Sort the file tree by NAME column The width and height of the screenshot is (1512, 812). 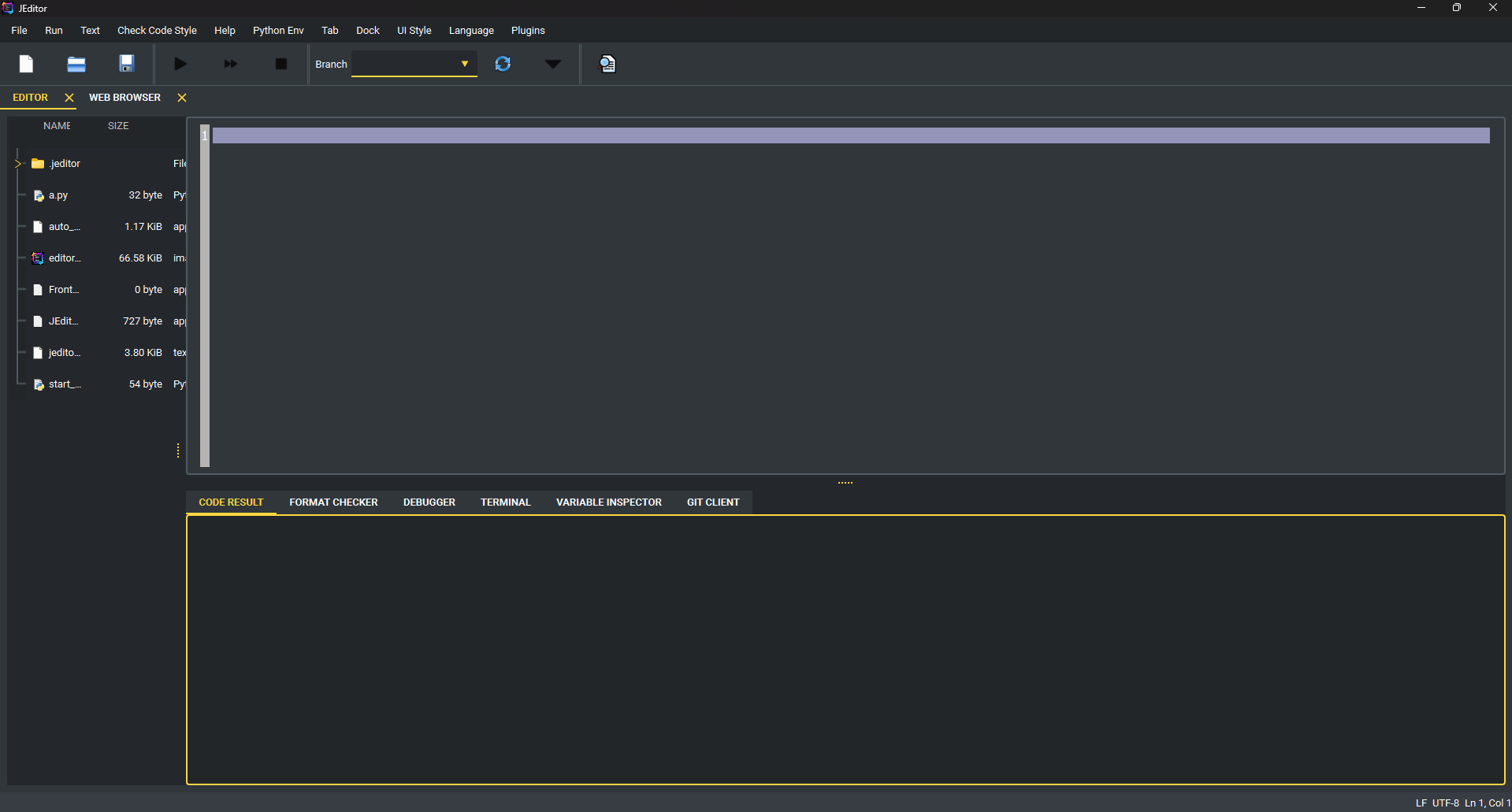tap(57, 126)
